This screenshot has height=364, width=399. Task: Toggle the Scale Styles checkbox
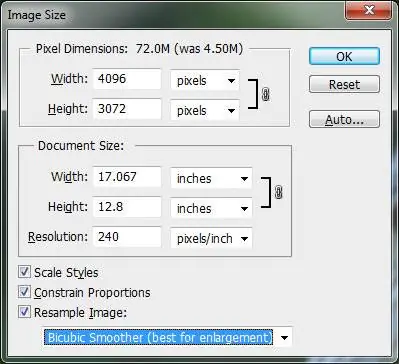24,272
